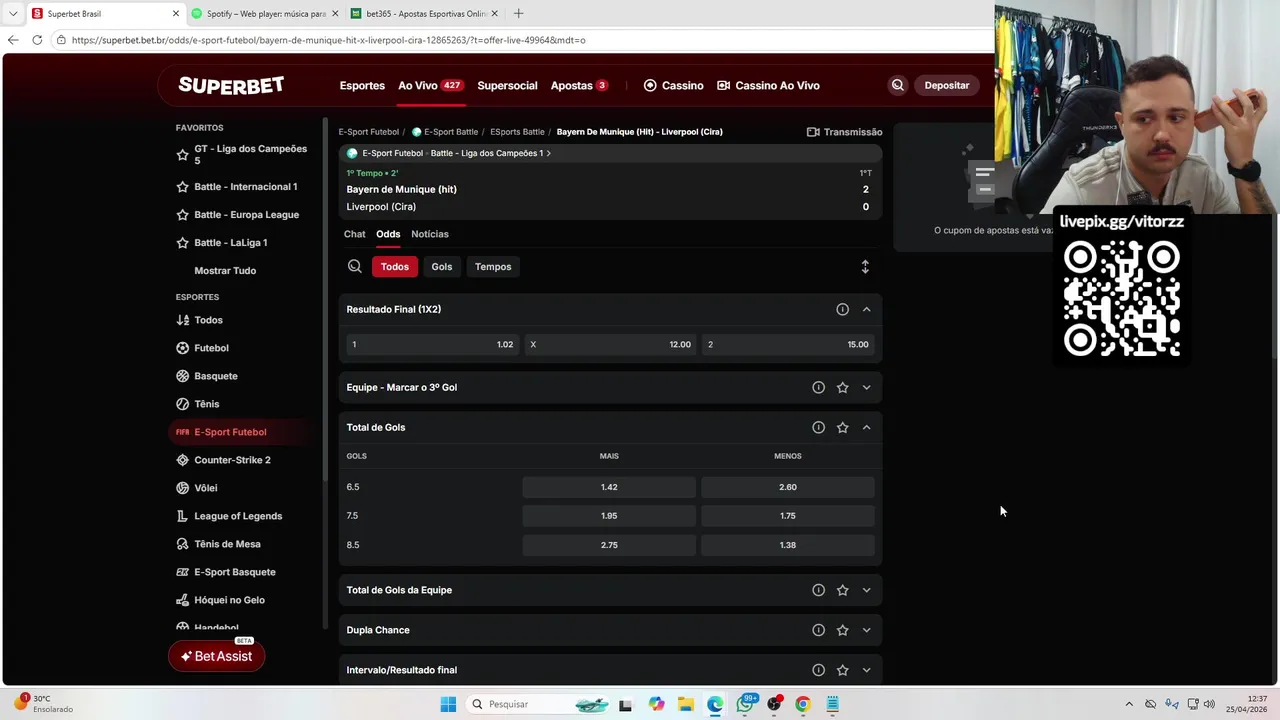This screenshot has height=720, width=1280.
Task: Select E-Sport Basquete in sidebar
Action: pyautogui.click(x=234, y=572)
